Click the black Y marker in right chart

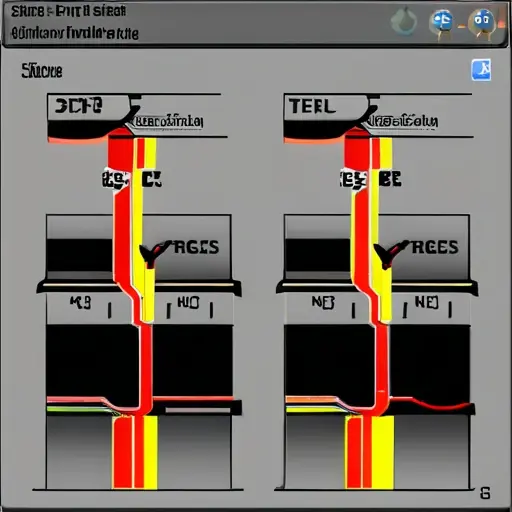(x=387, y=255)
